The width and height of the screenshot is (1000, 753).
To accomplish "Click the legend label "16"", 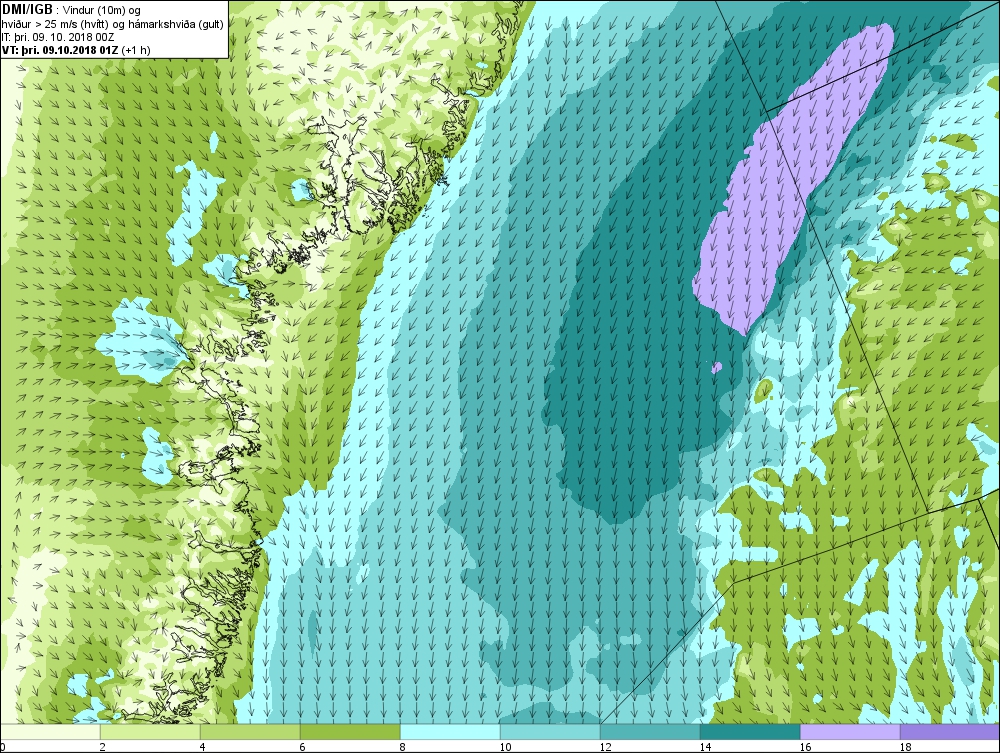I will coord(805,747).
